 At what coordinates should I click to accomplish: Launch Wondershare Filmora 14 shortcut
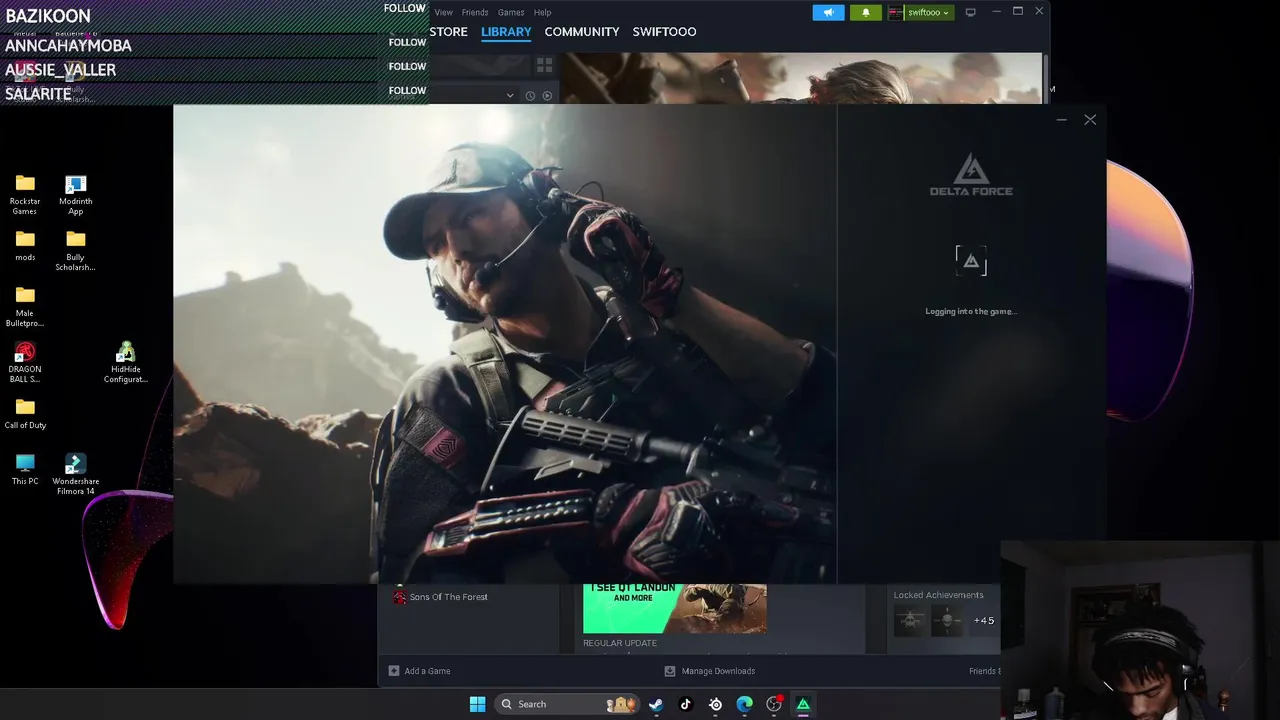(x=76, y=474)
